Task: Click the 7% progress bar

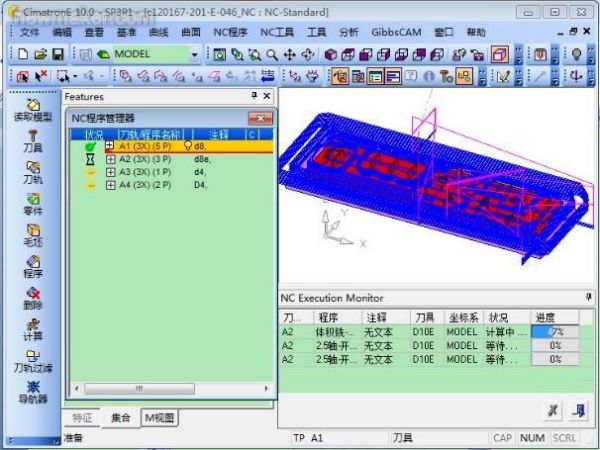Action: (x=555, y=331)
